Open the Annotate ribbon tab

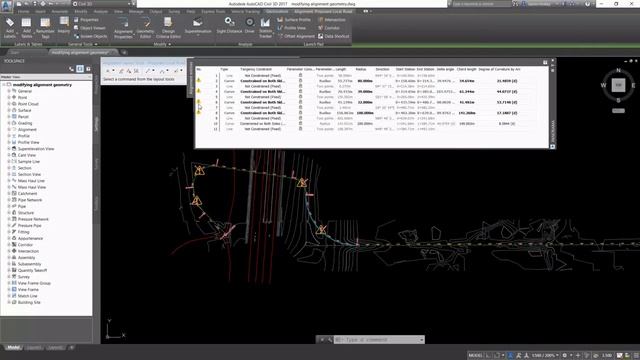[60, 11]
